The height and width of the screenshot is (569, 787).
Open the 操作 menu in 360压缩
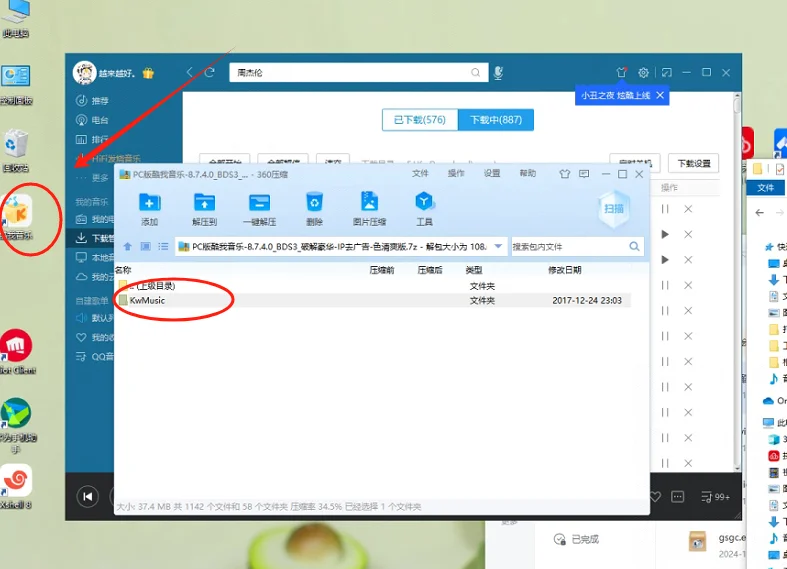[x=456, y=174]
